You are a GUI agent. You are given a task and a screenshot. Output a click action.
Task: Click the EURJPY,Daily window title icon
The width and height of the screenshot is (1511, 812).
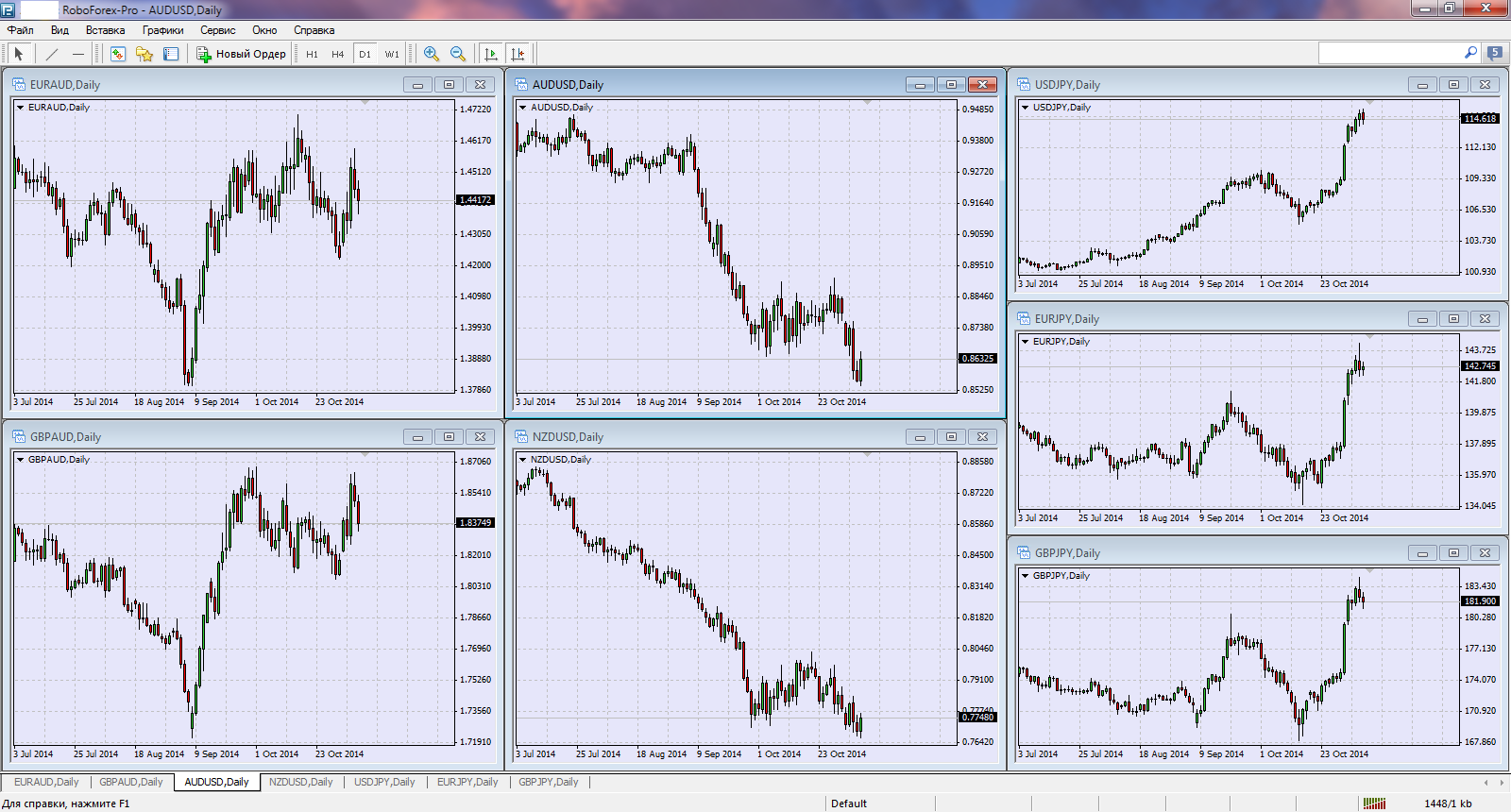click(x=1024, y=318)
